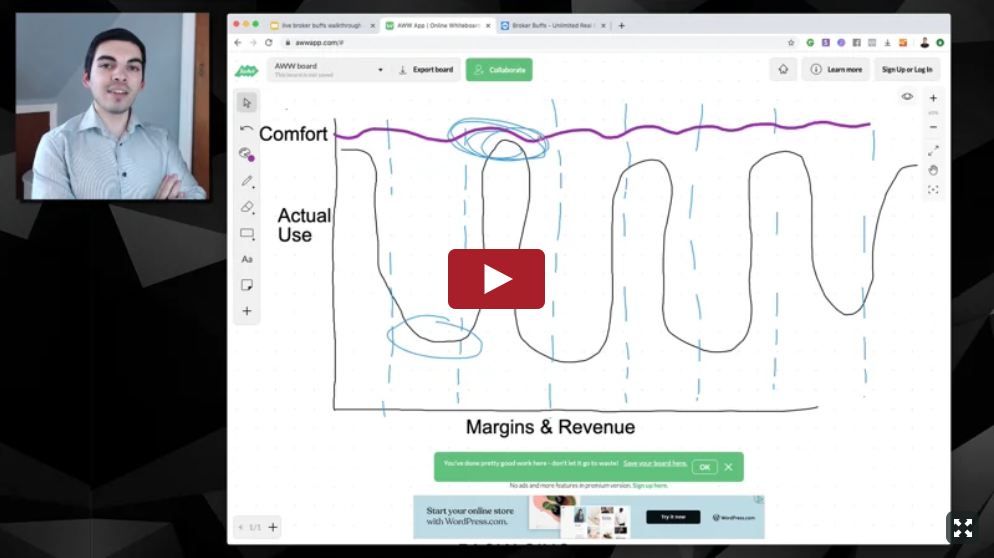This screenshot has width=994, height=558.
Task: Click Learn more button
Action: point(837,69)
